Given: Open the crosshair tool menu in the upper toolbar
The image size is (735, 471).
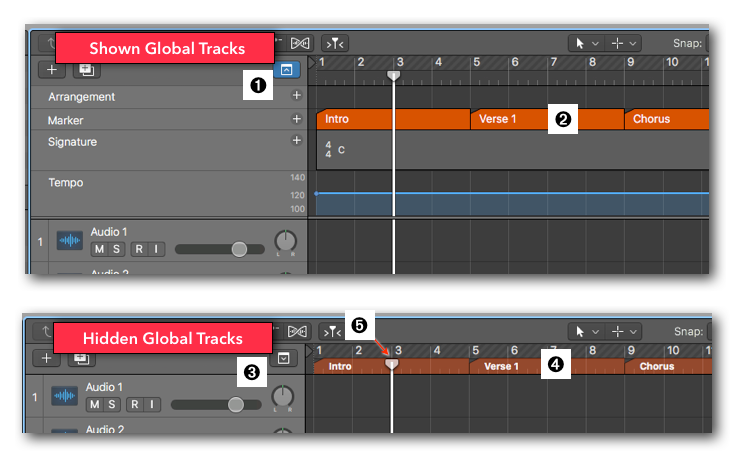Looking at the screenshot, I should pyautogui.click(x=625, y=43).
